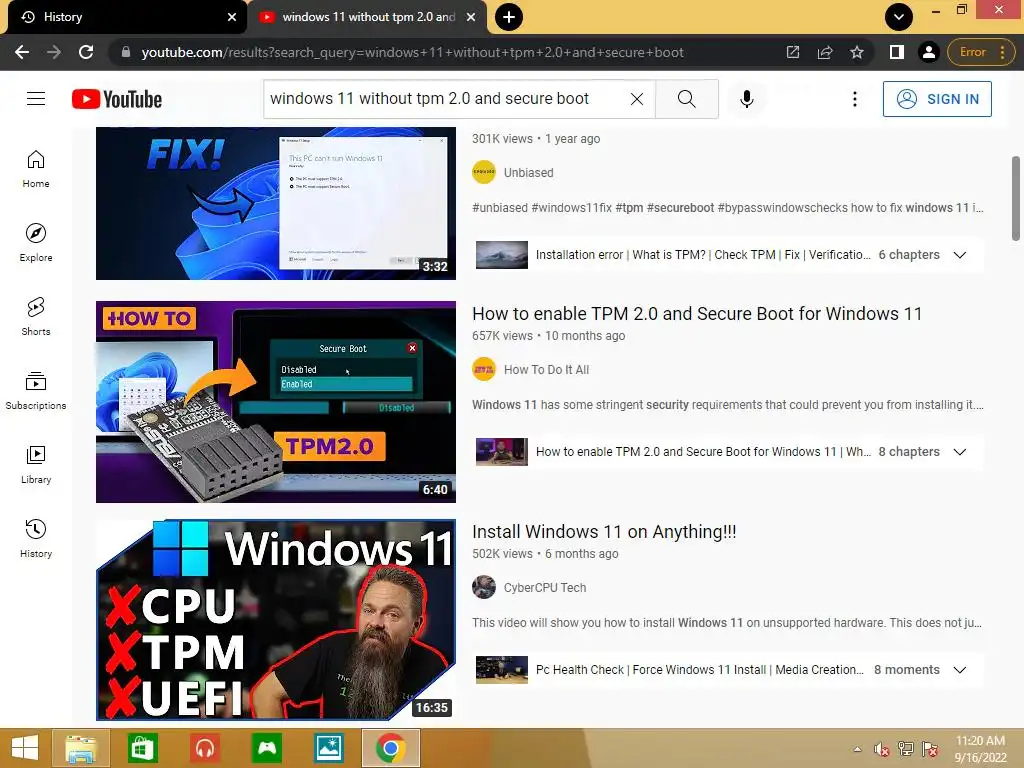Open the Unbiased channel avatar
The width and height of the screenshot is (1024, 768).
point(484,172)
